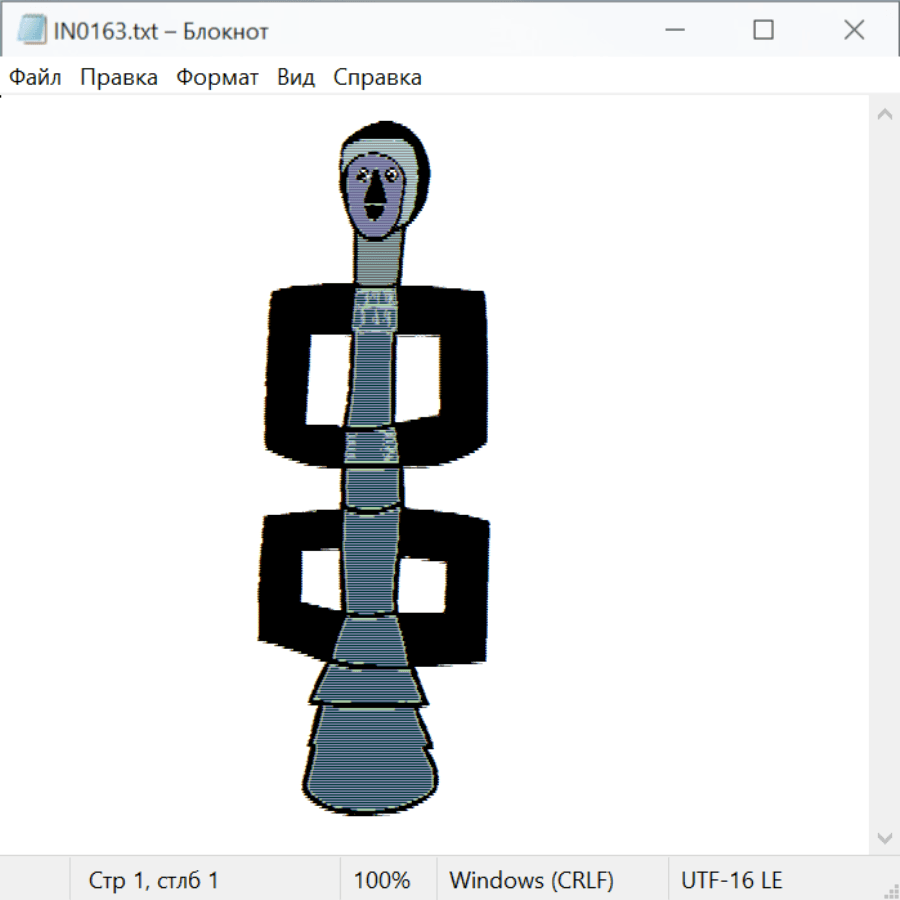
Task: Click the 100% zoom level in status bar
Action: point(382,880)
